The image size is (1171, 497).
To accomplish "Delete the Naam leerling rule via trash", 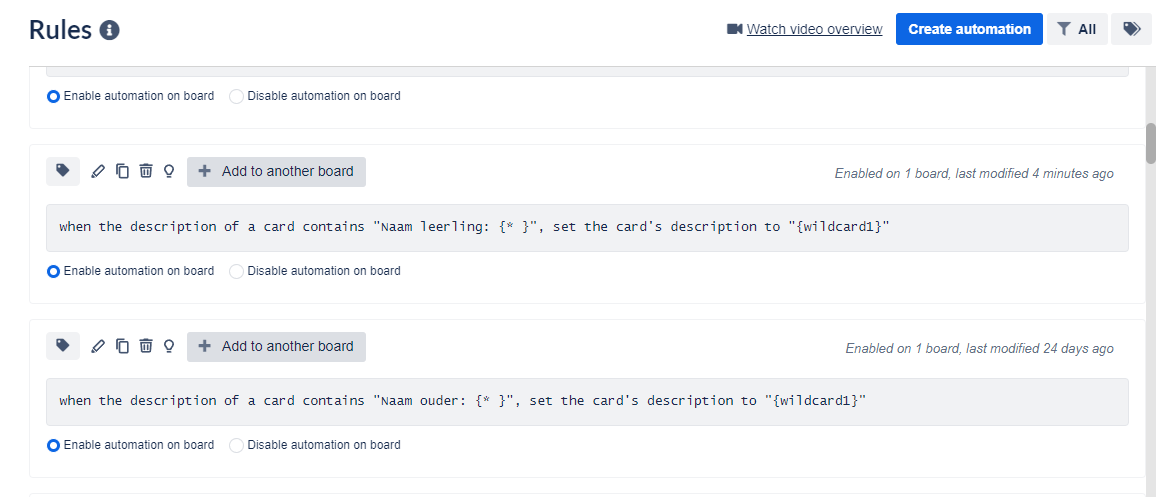I will tap(146, 171).
